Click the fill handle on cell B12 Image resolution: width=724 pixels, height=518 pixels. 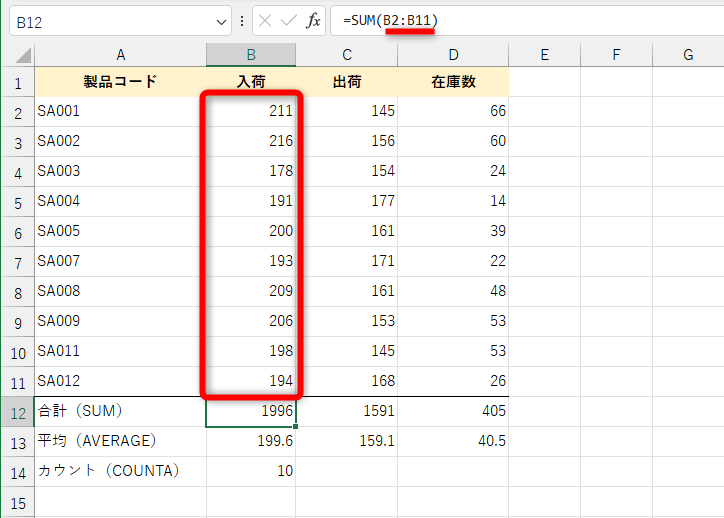(x=296, y=427)
